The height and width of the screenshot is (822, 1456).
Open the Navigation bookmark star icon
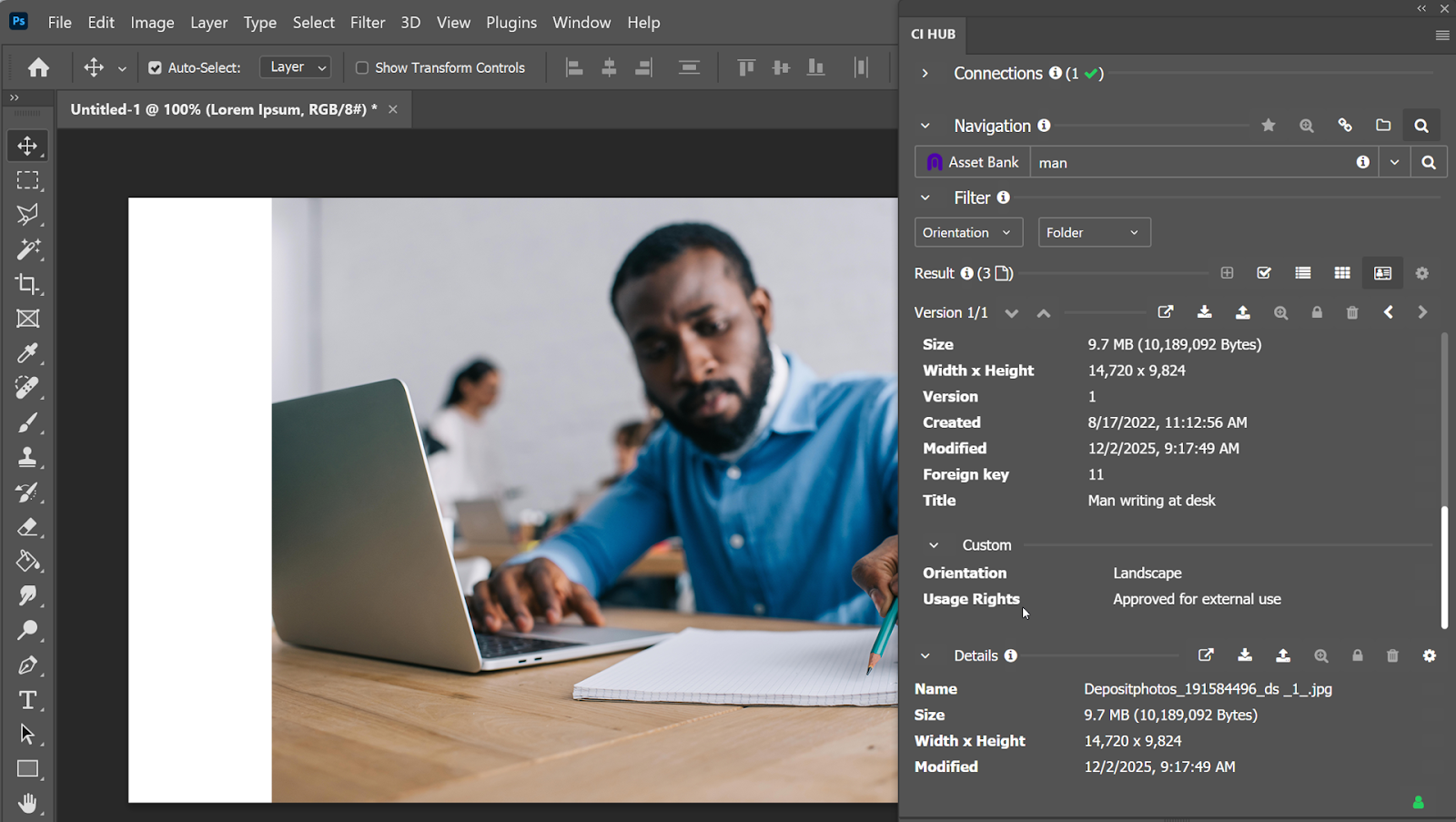(1269, 125)
